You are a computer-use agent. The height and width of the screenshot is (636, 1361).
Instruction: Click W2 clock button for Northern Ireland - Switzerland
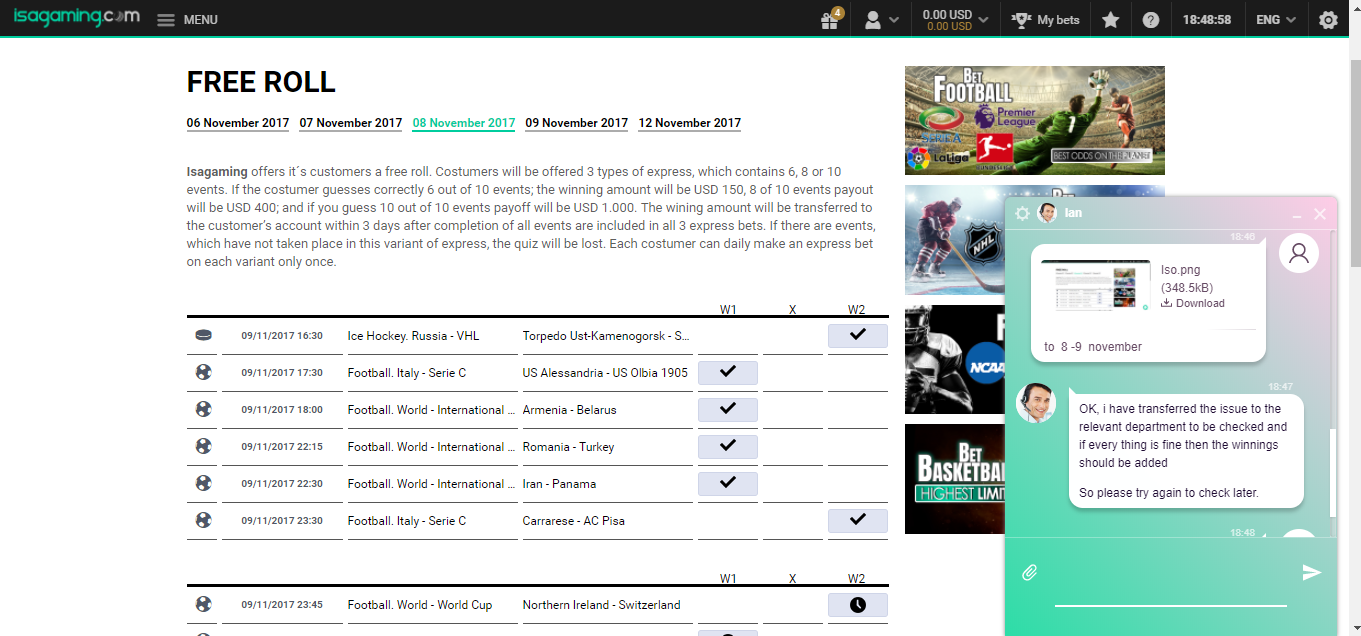858,605
